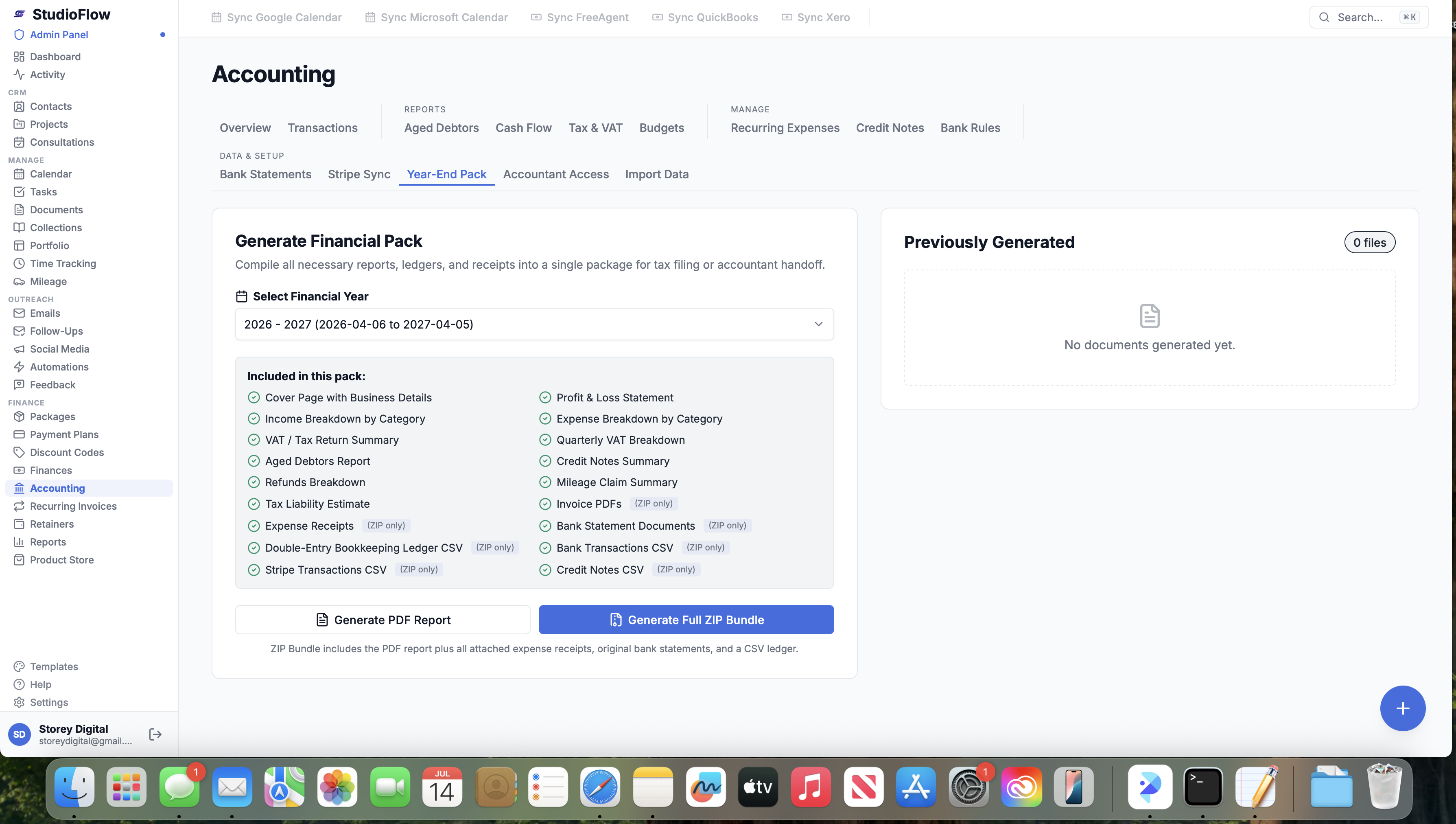Viewport: 1456px width, 824px height.
Task: Open Retainers in the sidebar
Action: point(51,524)
